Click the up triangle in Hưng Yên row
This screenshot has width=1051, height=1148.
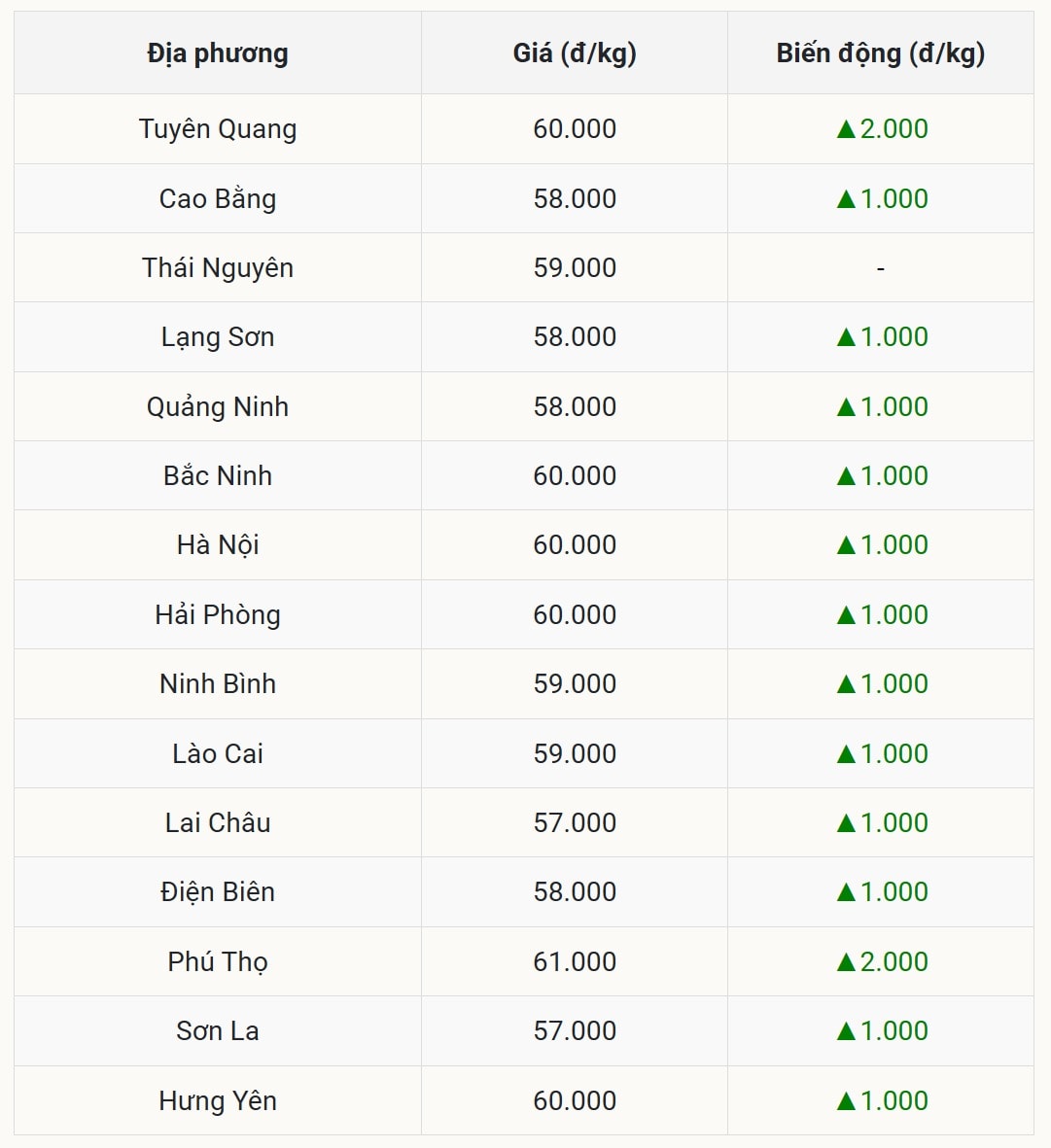pyautogui.click(x=846, y=1101)
